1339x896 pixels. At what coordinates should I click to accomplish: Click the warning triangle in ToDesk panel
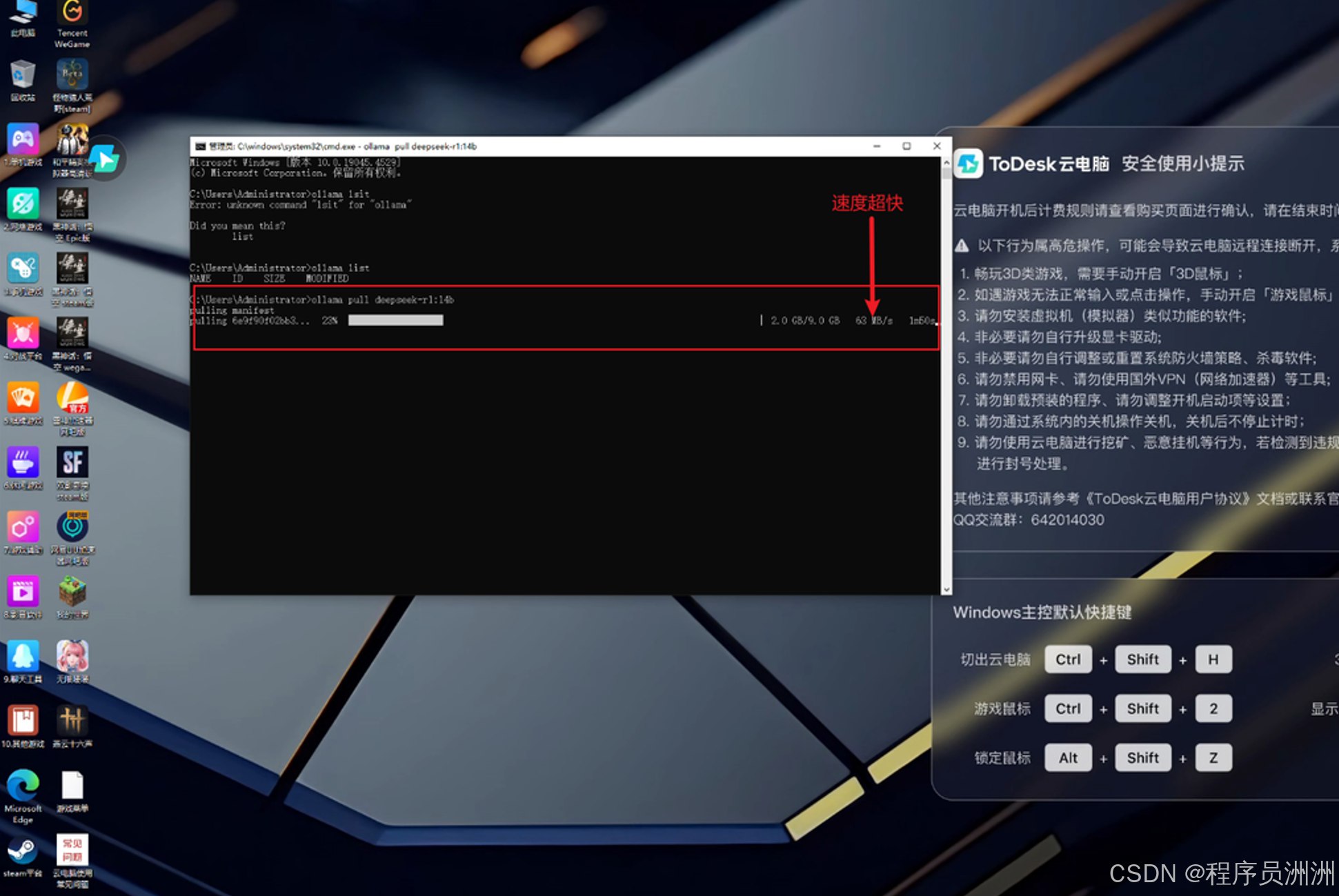pos(961,245)
